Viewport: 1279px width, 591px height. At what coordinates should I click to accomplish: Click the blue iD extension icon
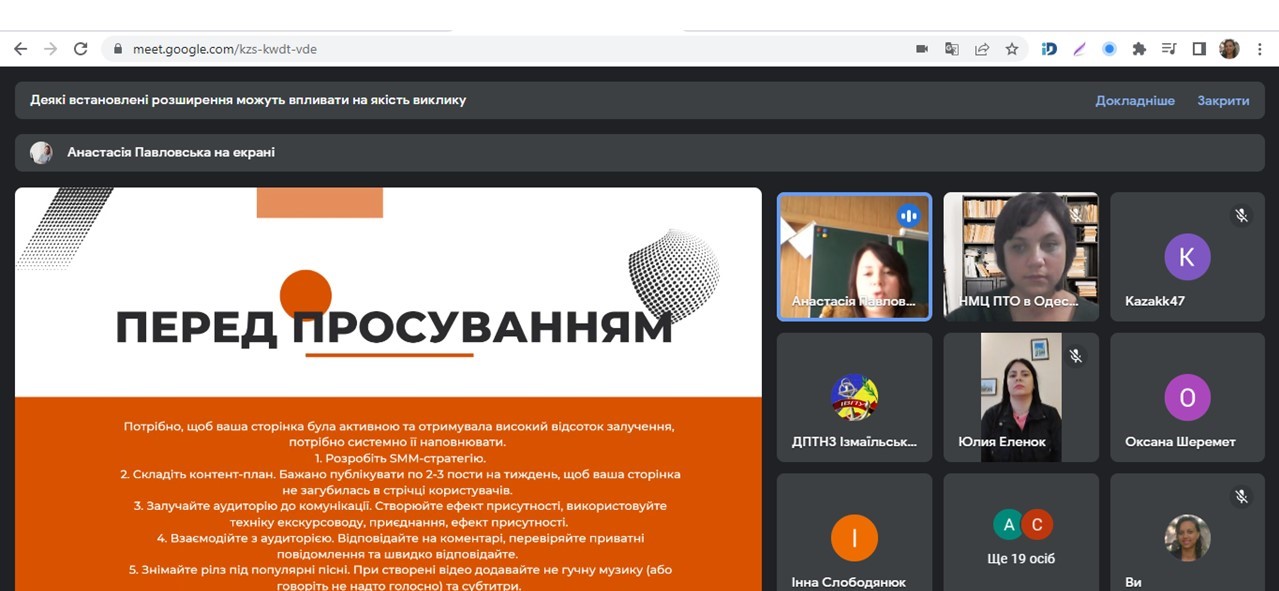click(1049, 49)
